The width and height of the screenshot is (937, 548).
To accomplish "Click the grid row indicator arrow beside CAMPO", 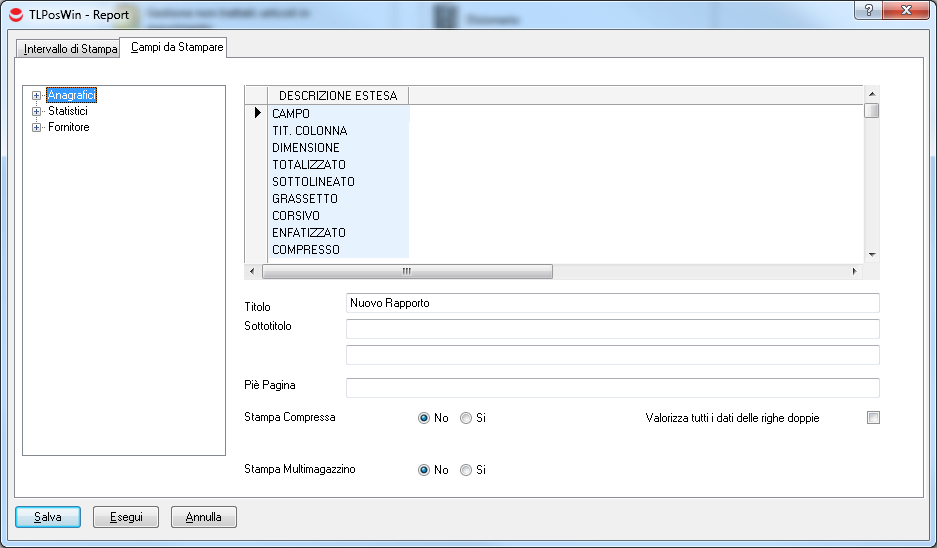I will [x=257, y=114].
